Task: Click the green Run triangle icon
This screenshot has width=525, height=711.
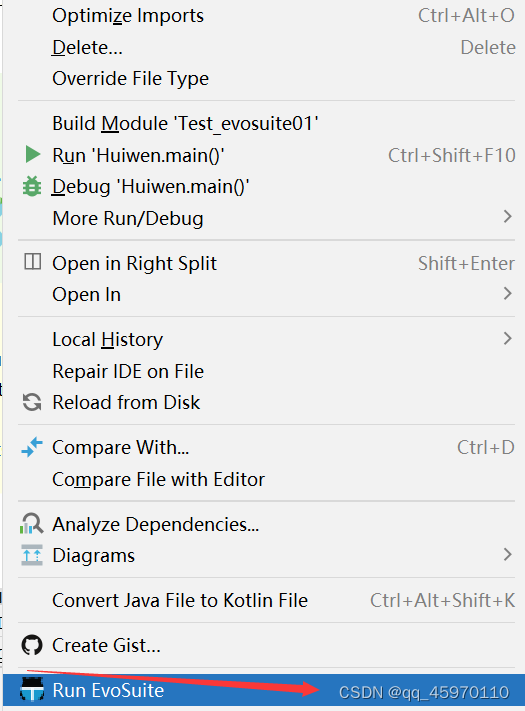Action: pos(33,155)
